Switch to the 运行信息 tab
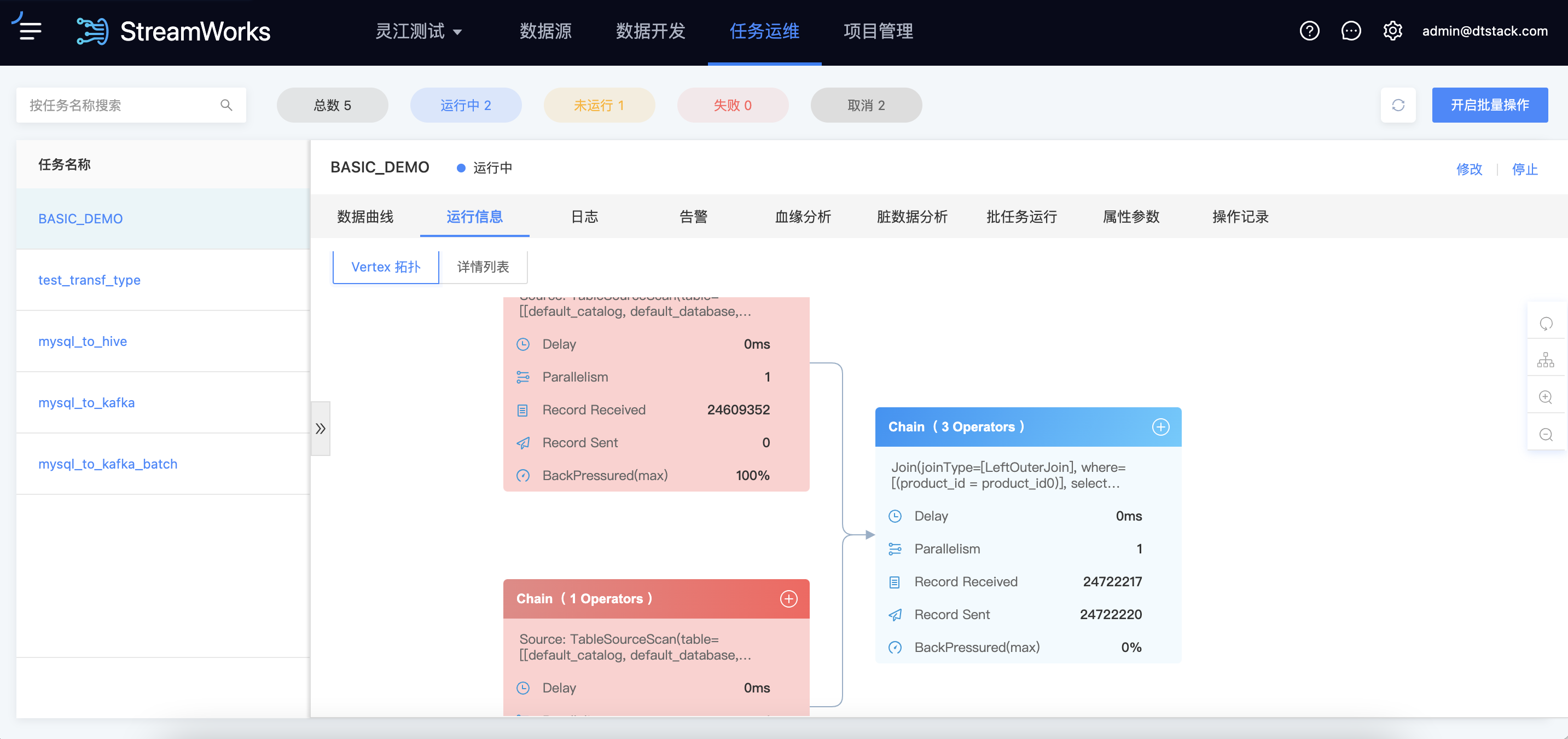Viewport: 1568px width, 739px height. pos(475,216)
